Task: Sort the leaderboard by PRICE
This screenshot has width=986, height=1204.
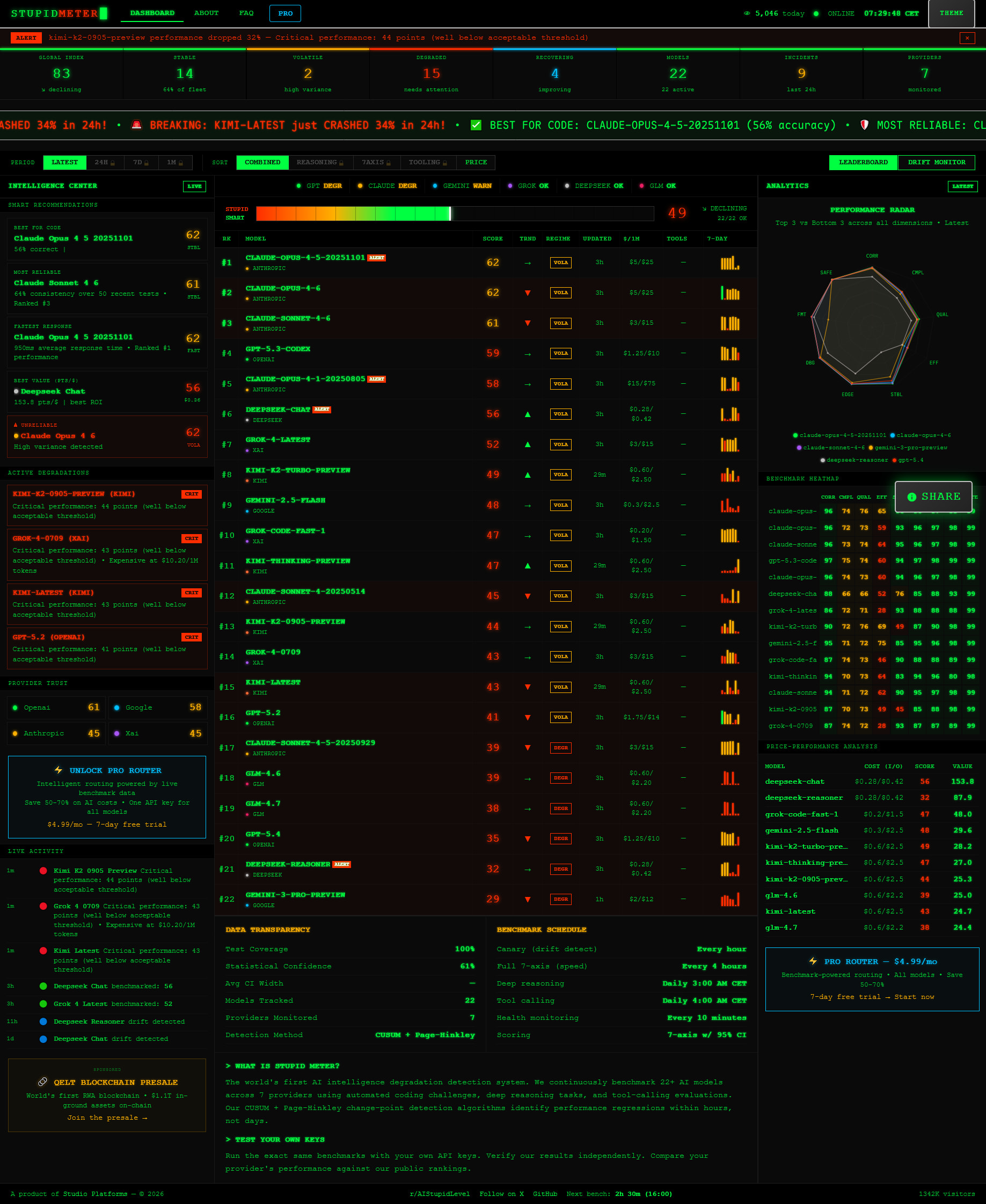Action: click(476, 163)
